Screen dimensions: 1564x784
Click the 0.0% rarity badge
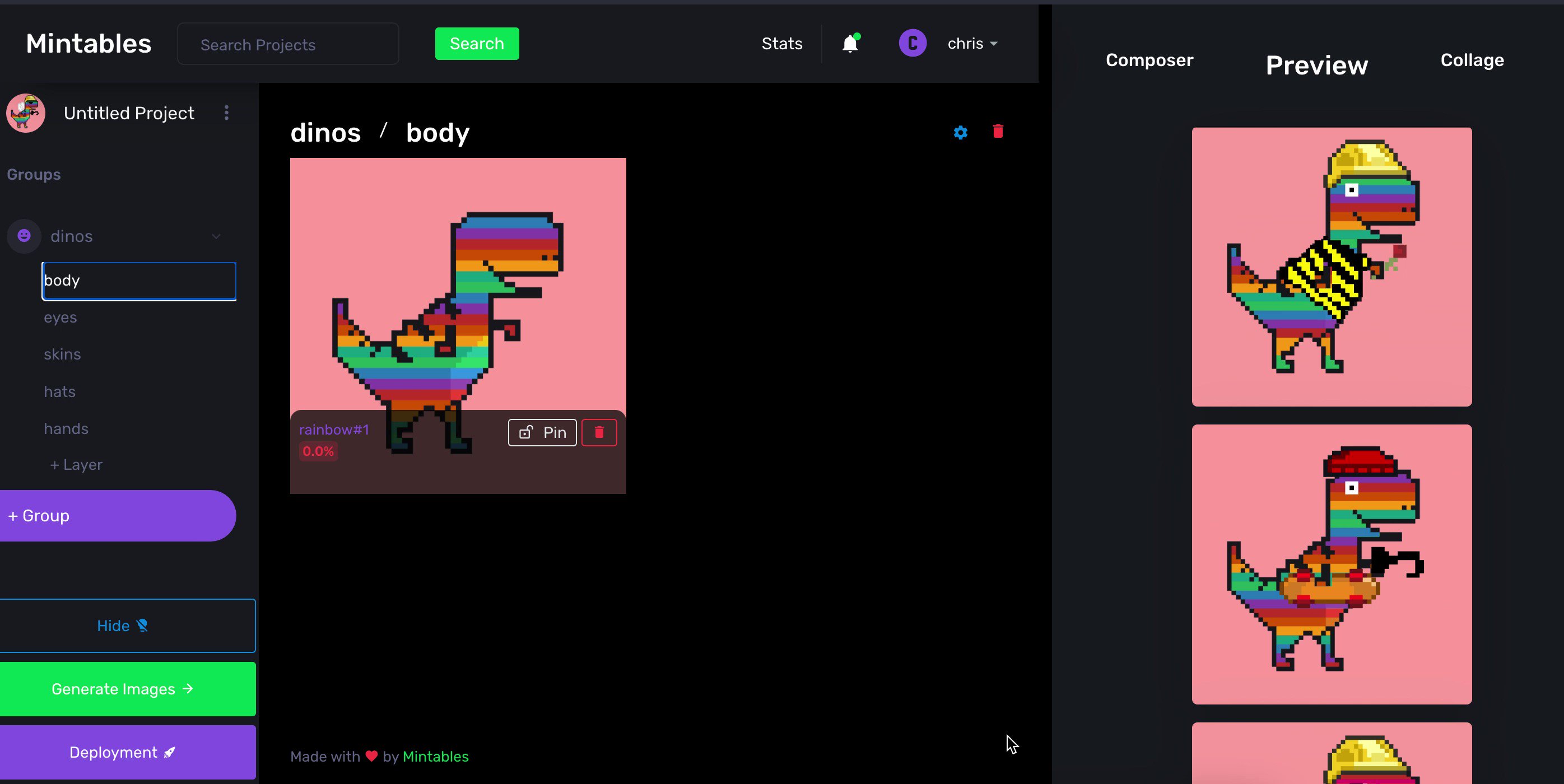[318, 451]
